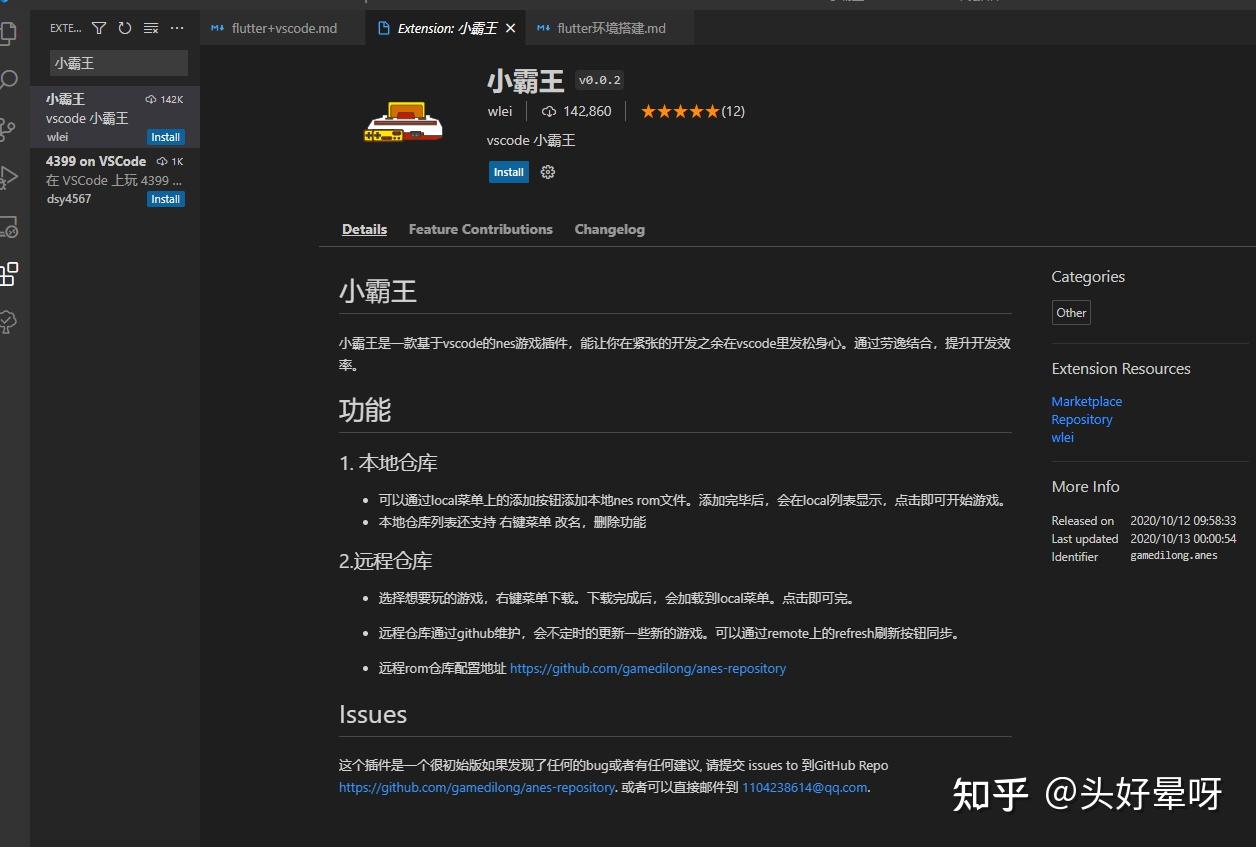Open the More Actions menu in Extensions panel
The image size is (1256, 847).
tap(177, 28)
